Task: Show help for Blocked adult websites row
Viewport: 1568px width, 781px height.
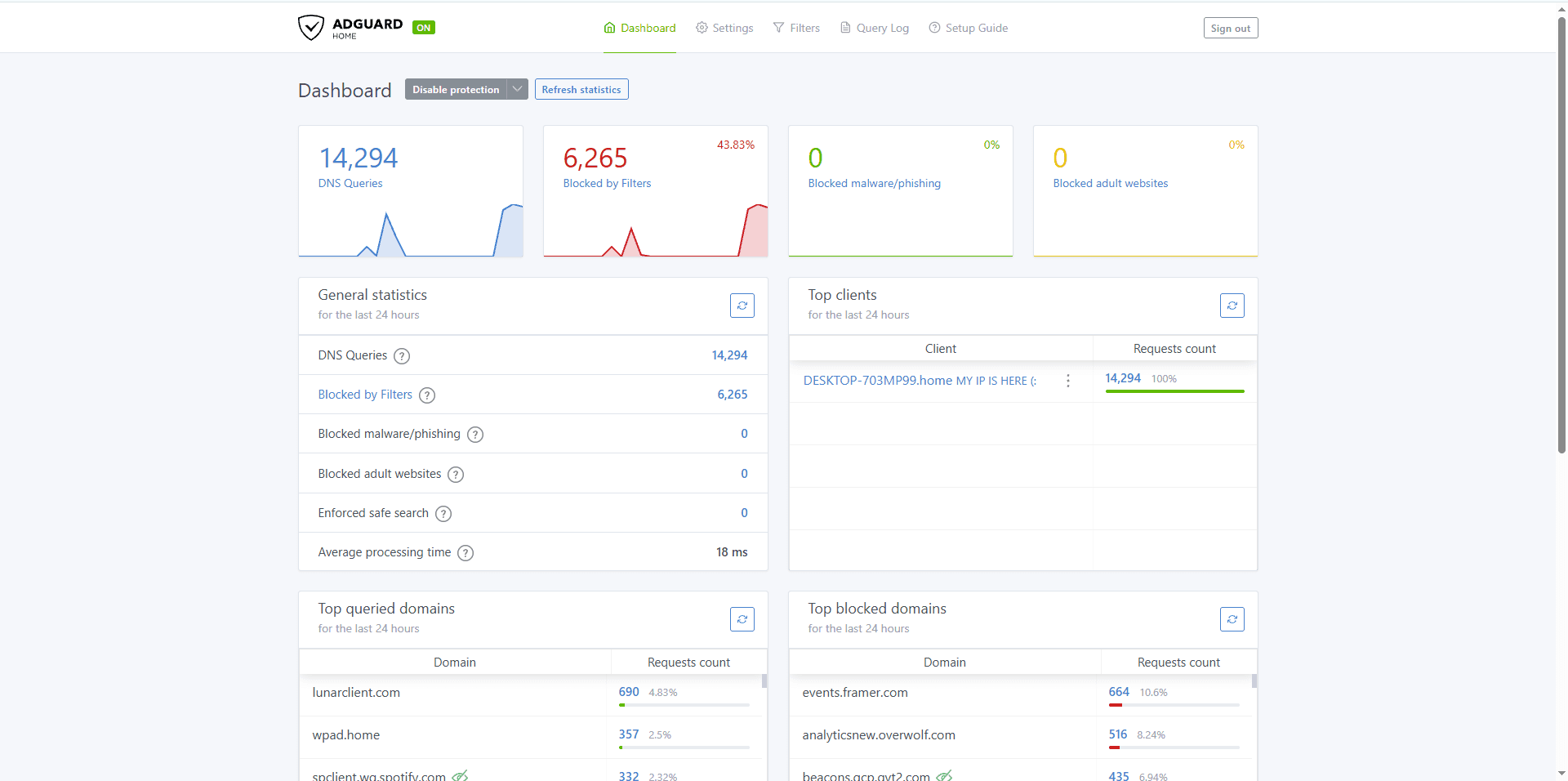Action: [x=456, y=475]
